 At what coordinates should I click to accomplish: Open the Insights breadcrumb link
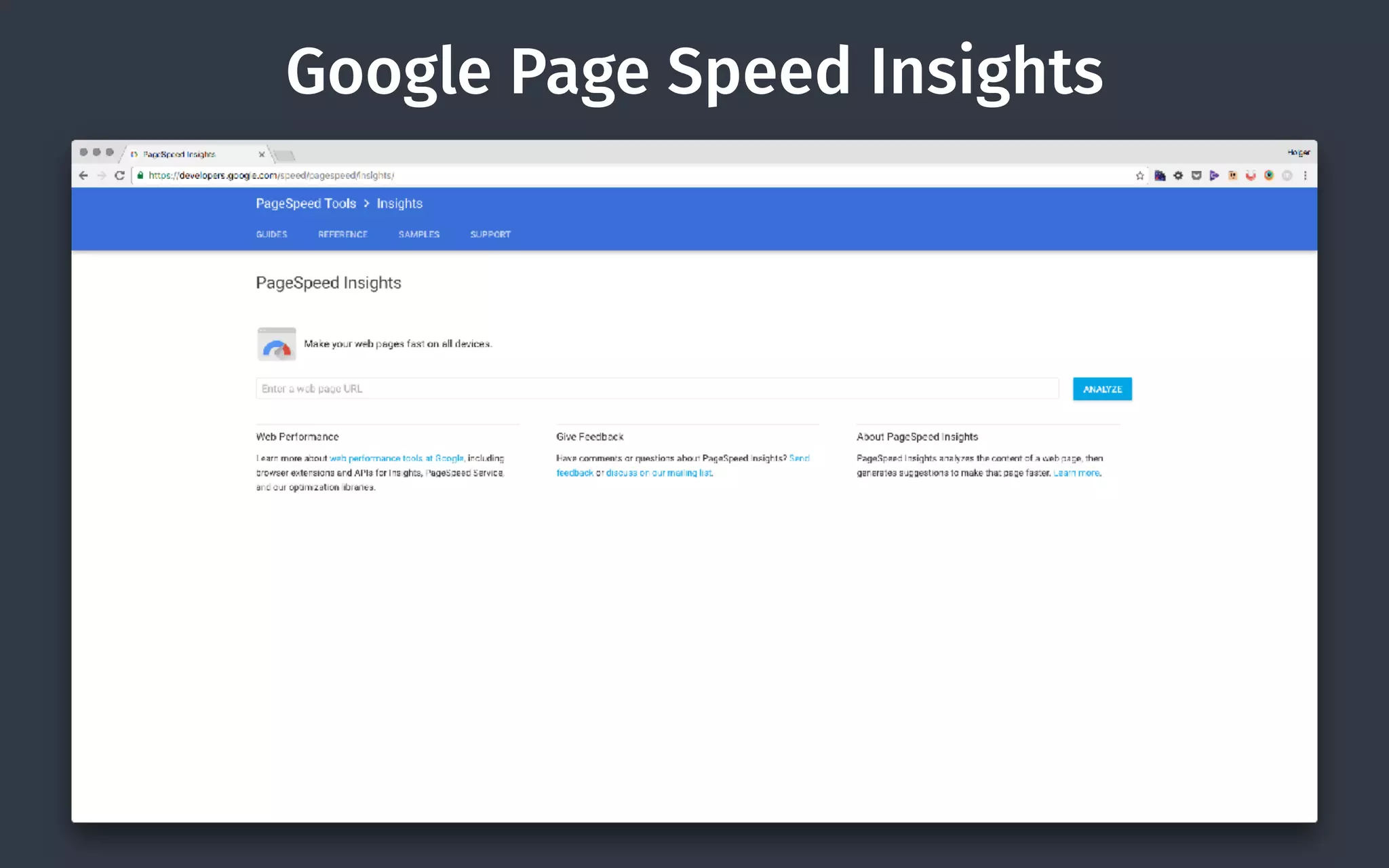tap(399, 203)
